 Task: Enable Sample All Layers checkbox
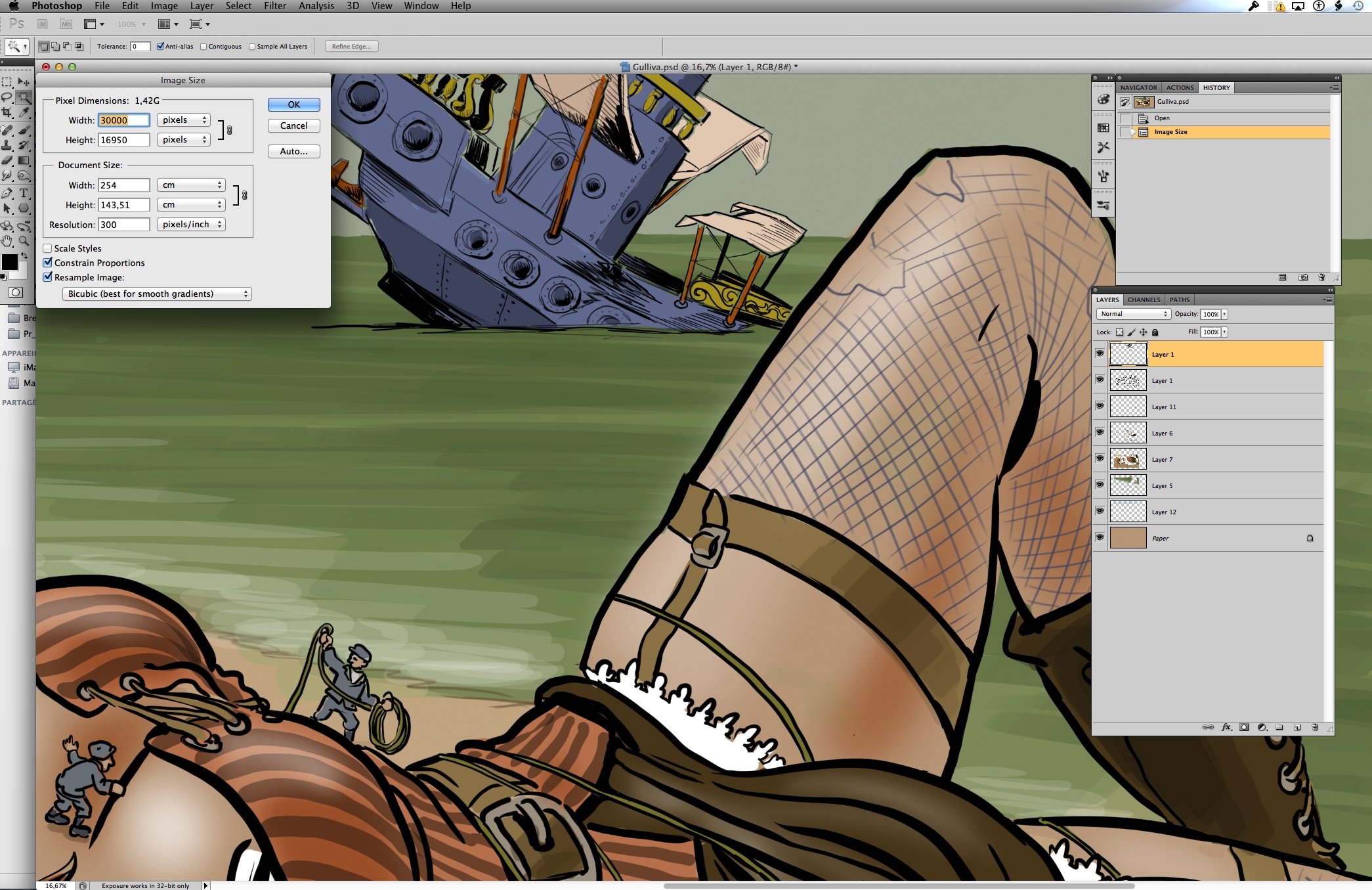point(252,47)
